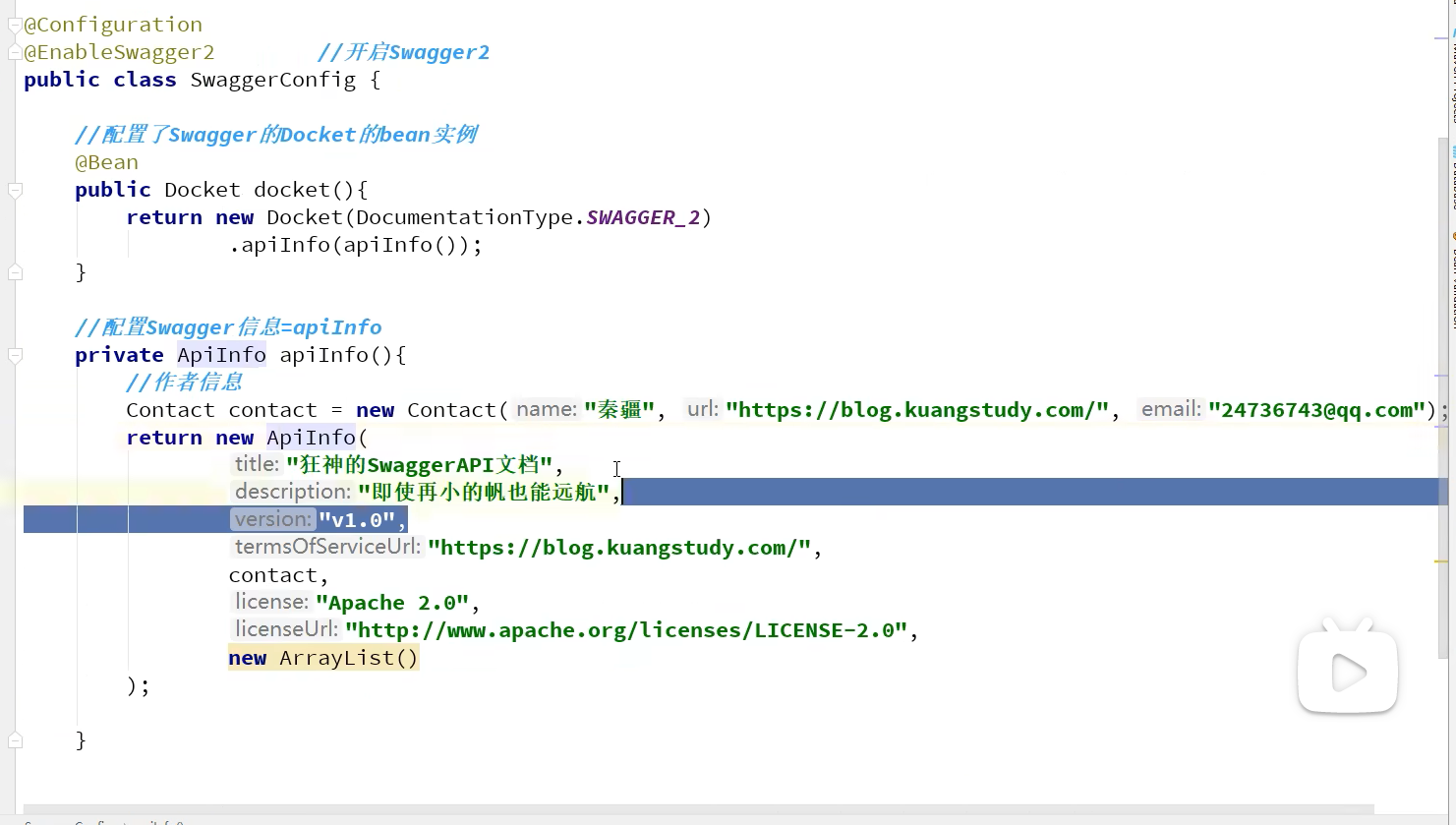Click the string "Apache 2.0"
The width and height of the screenshot is (1456, 825).
[x=393, y=603]
